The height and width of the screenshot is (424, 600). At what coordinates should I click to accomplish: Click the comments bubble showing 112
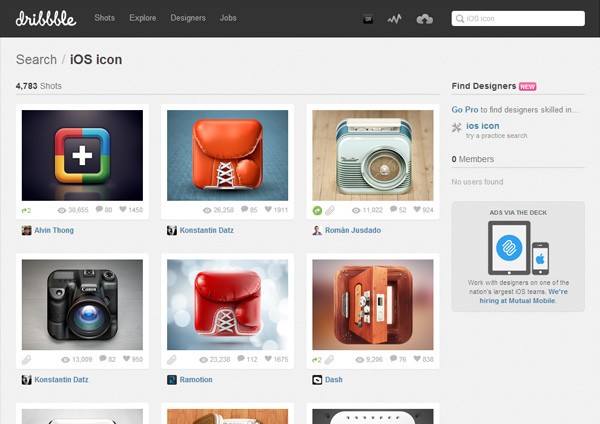tap(241, 359)
